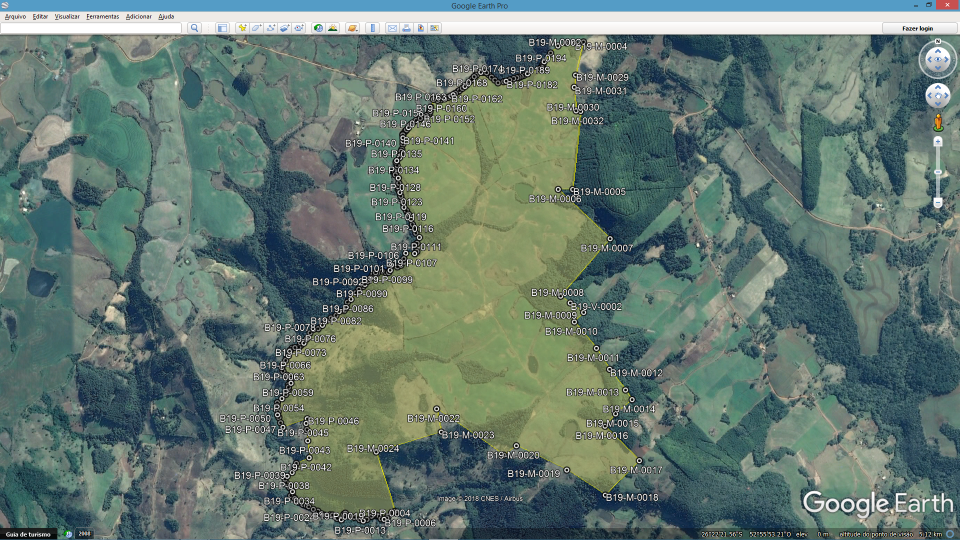Image resolution: width=960 pixels, height=540 pixels.
Task: Click the N north indicator on compass
Action: pos(937,42)
